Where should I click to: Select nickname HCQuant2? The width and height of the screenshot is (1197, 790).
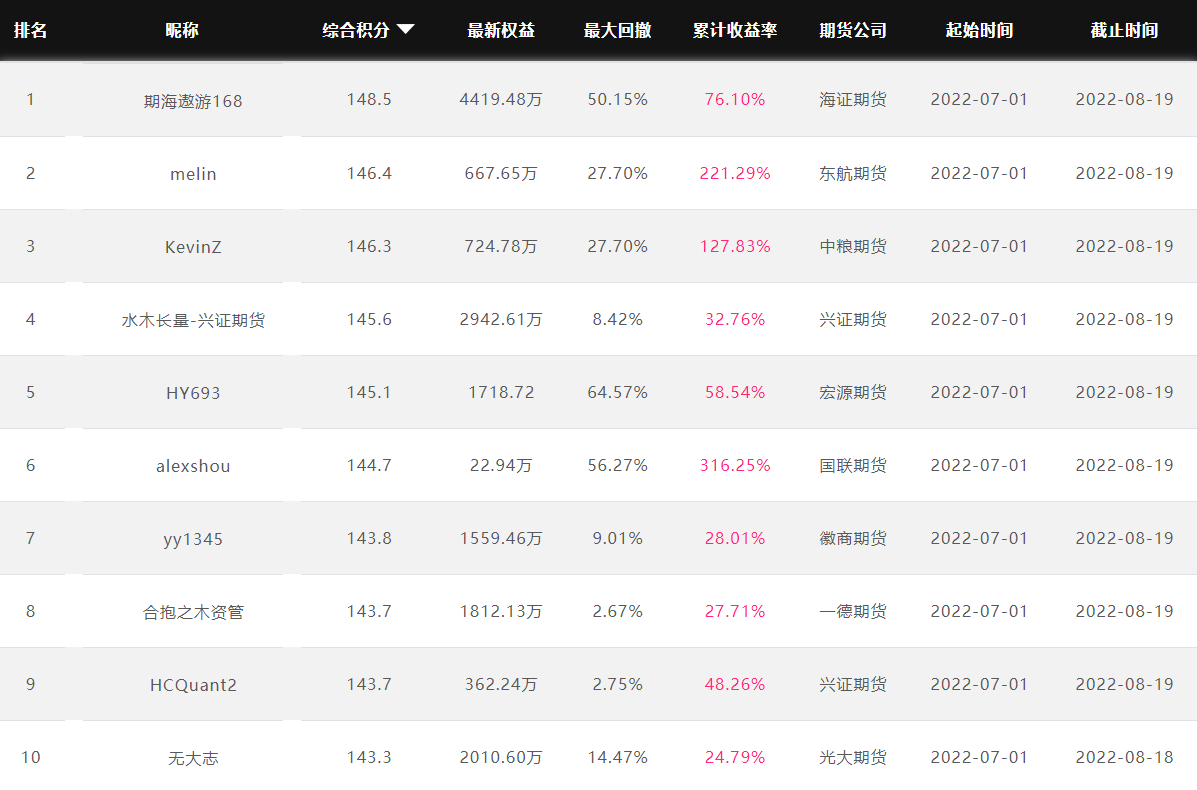[193, 685]
